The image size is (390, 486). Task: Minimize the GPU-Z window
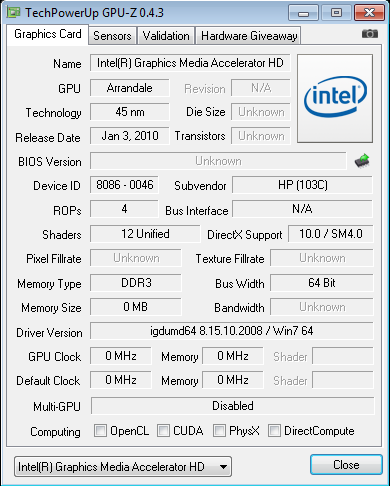(x=303, y=13)
